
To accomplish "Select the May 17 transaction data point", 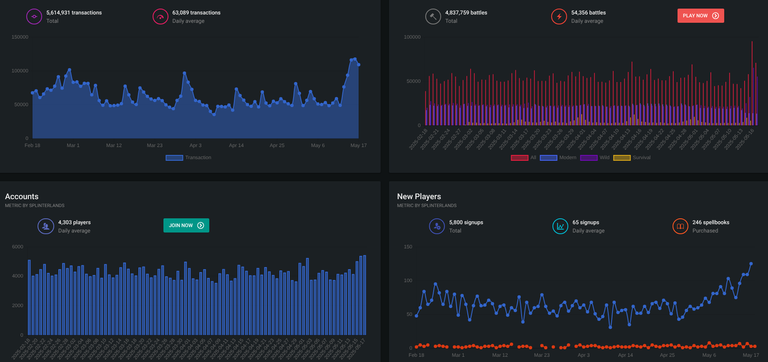I will (x=359, y=65).
